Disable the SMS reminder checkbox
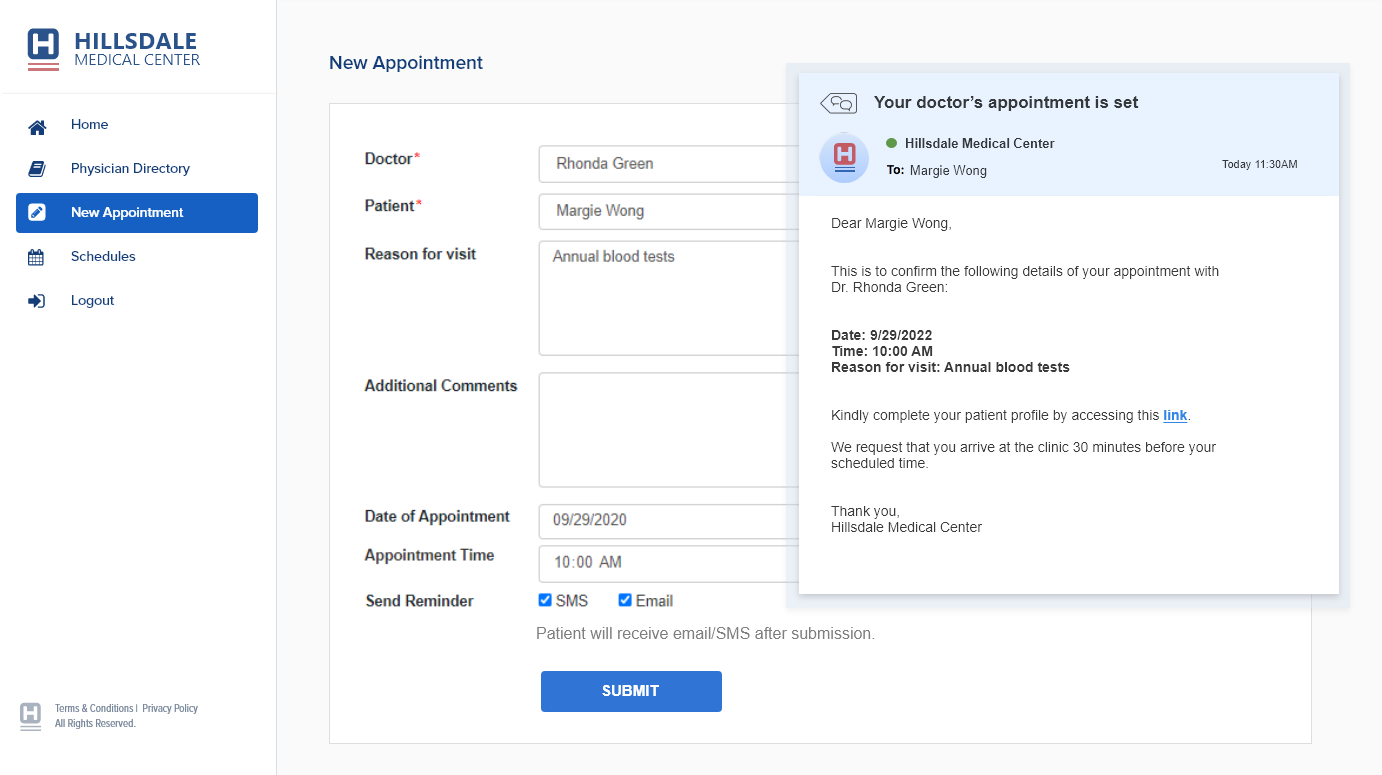 544,599
